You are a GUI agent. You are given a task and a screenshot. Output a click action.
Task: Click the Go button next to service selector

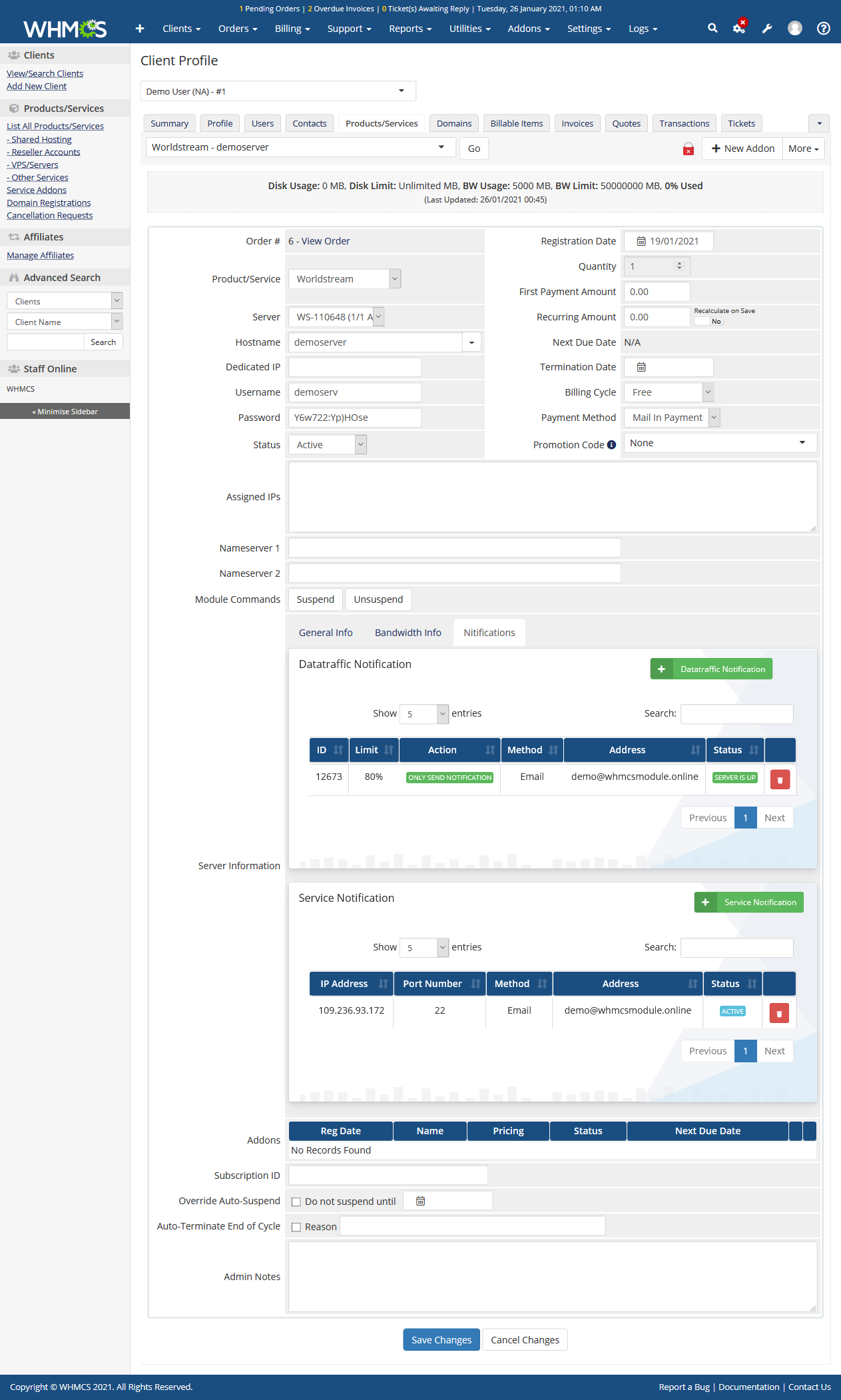pyautogui.click(x=474, y=149)
